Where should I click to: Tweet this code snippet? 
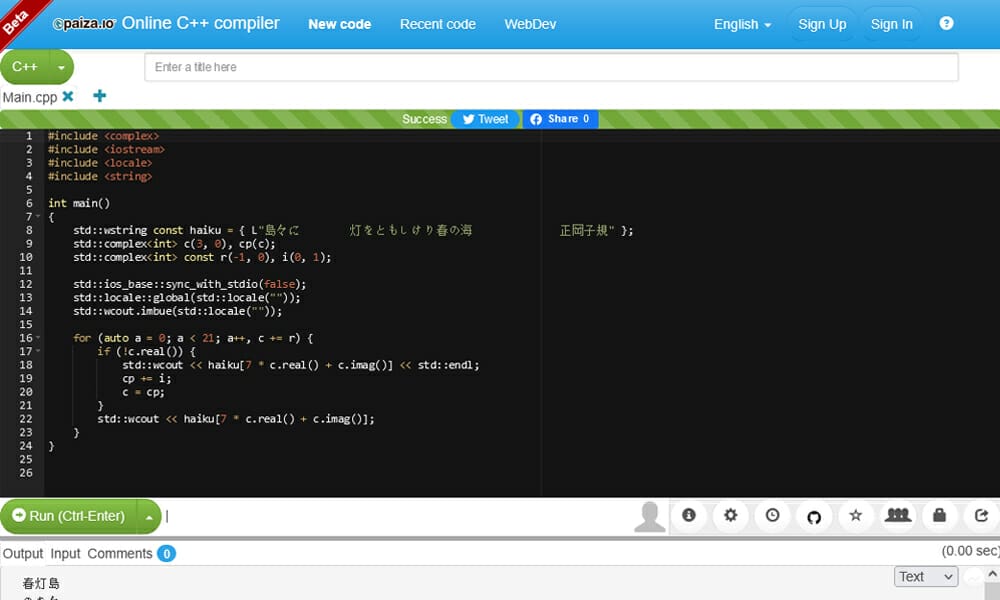(x=485, y=118)
